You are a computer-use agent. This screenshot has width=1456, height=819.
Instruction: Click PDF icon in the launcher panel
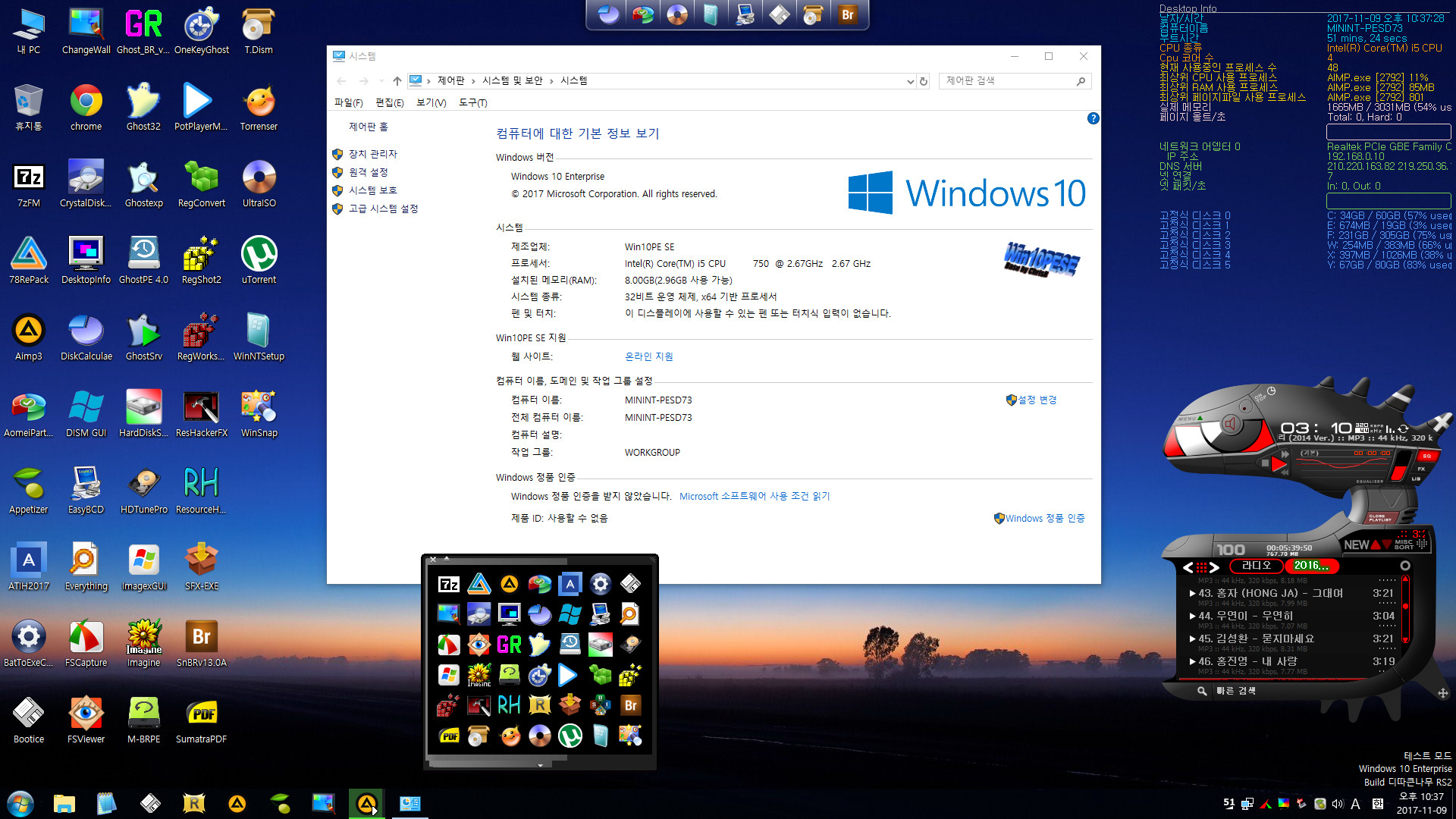coord(449,736)
